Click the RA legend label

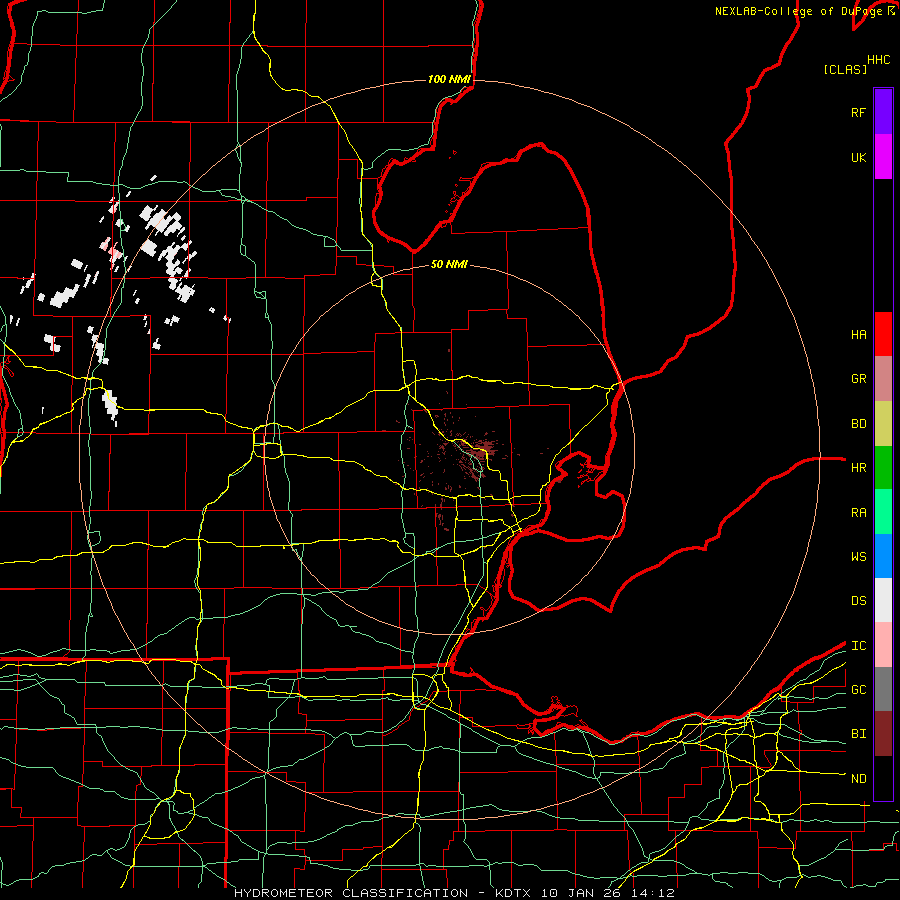pos(858,513)
